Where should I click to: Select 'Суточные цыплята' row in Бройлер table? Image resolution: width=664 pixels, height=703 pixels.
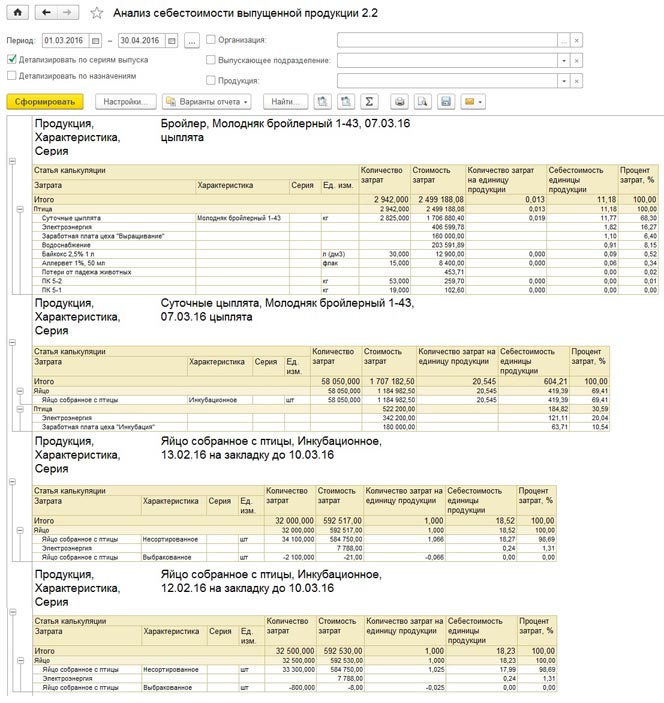(x=345, y=218)
